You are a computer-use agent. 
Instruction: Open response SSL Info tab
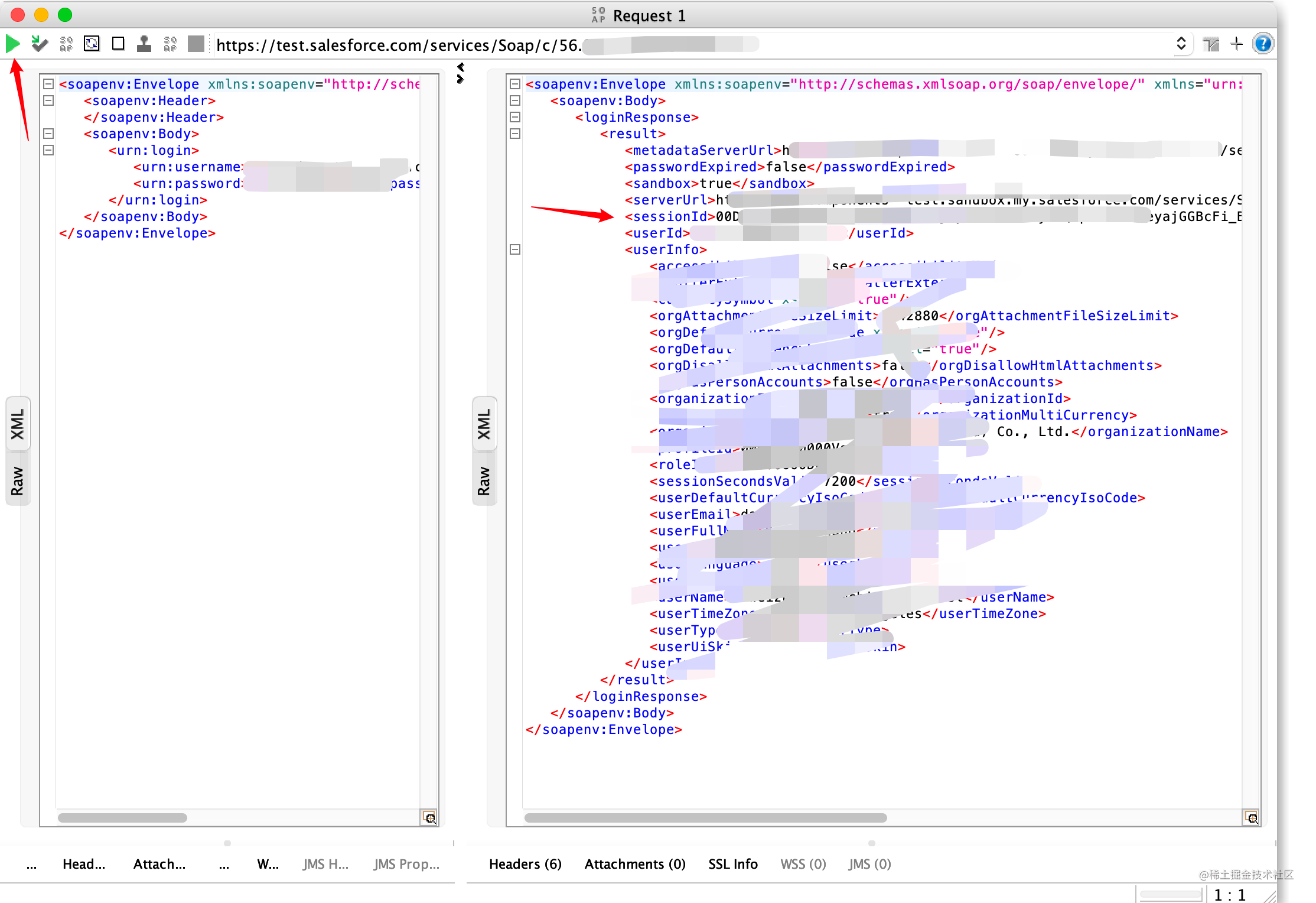coord(733,864)
